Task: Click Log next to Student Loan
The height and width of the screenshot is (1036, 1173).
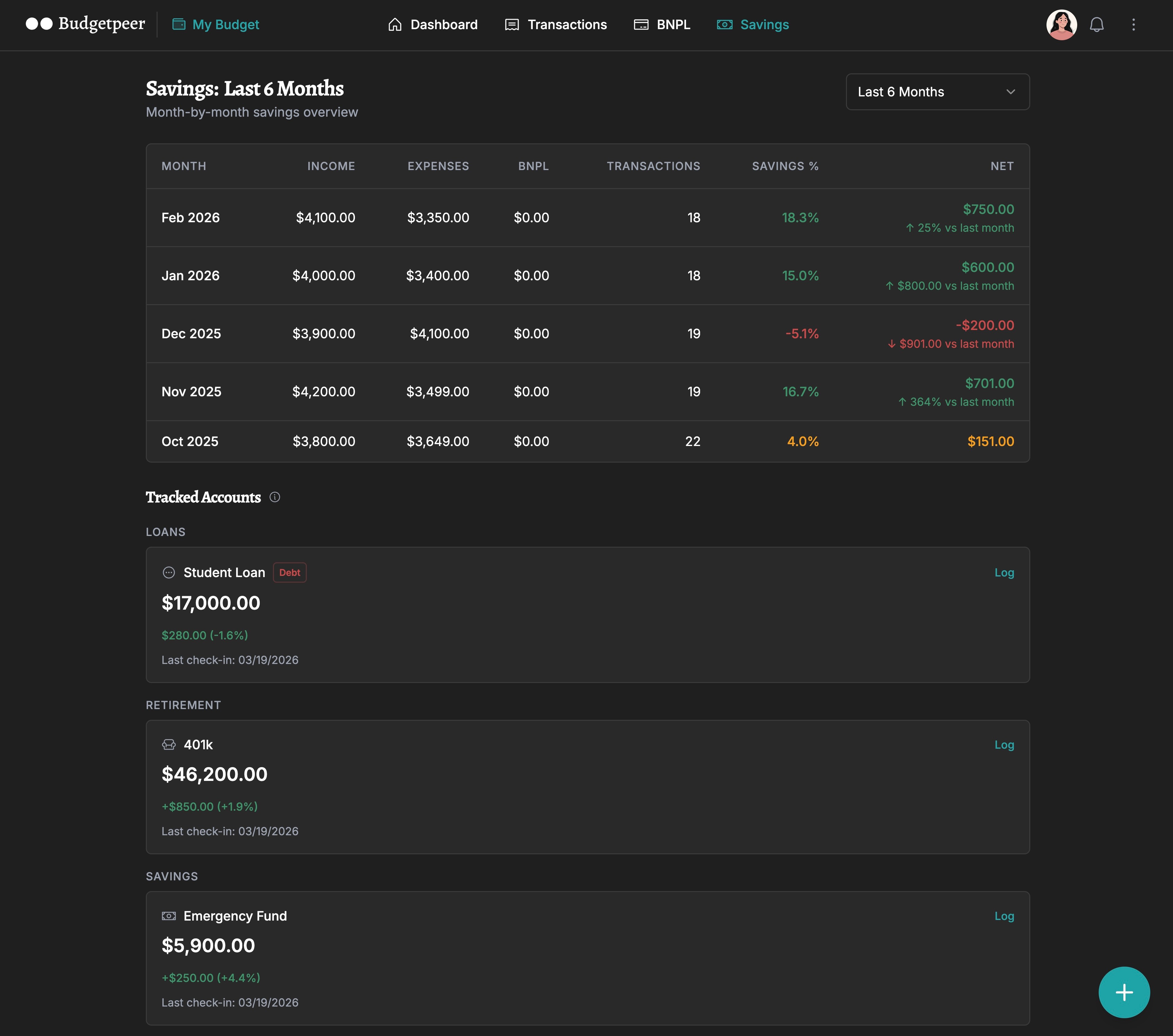Action: coord(1004,572)
